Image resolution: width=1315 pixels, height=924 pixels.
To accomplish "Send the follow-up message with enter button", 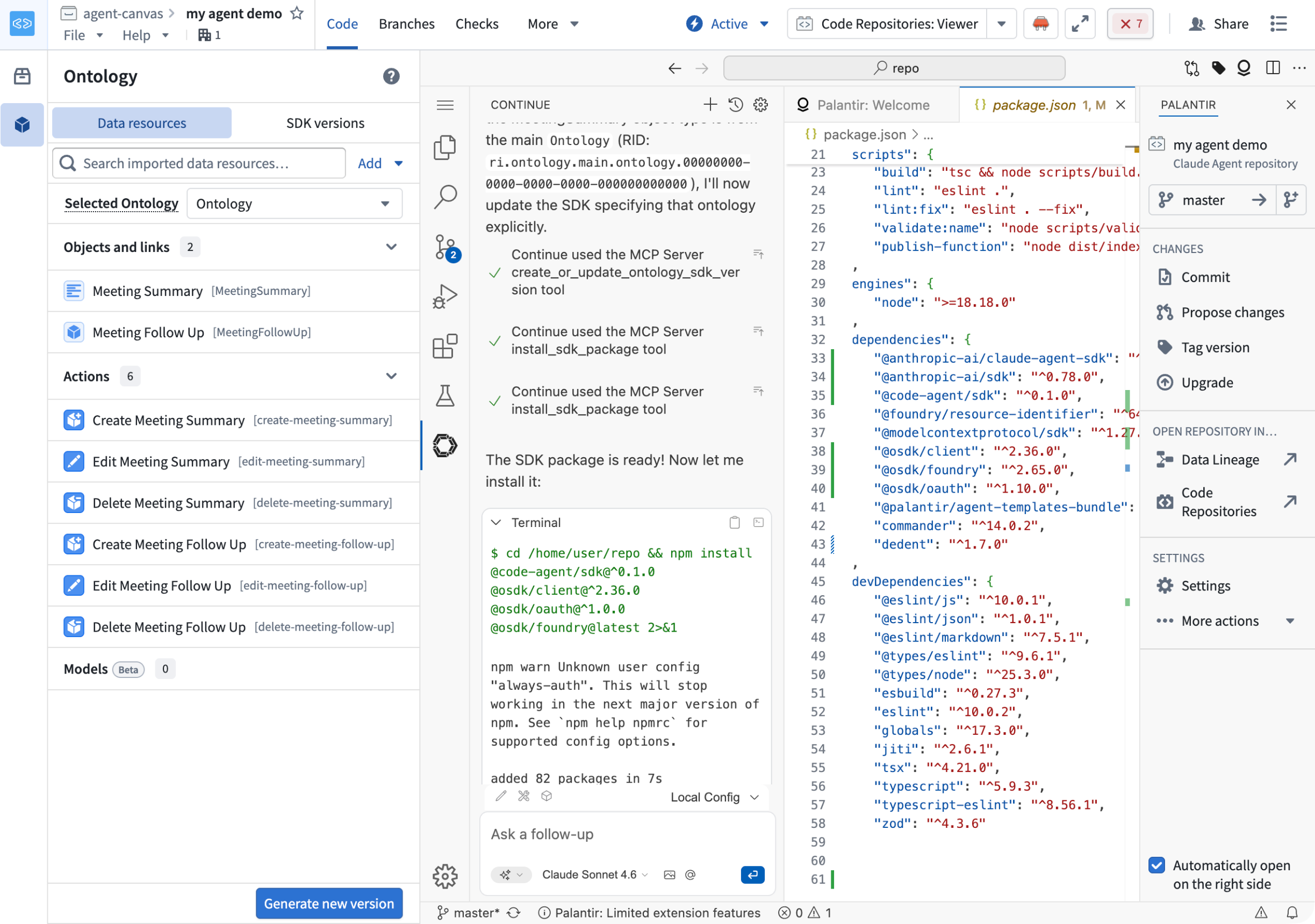I will point(752,874).
